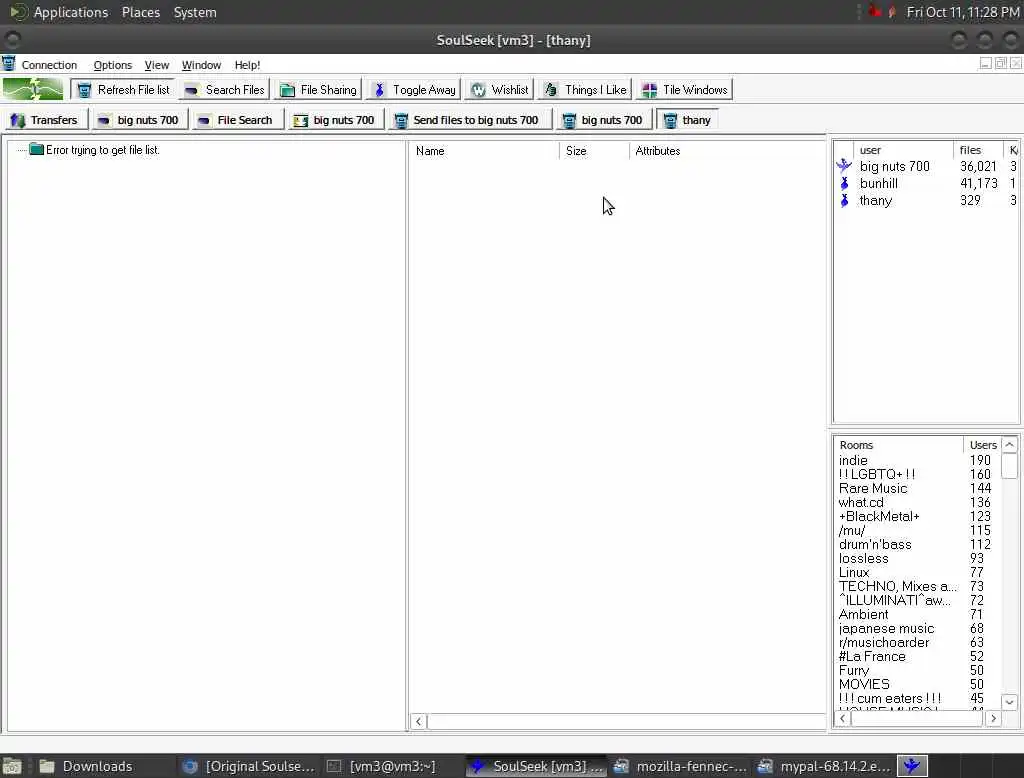Click the Search Files icon
The height and width of the screenshot is (778, 1024).
pyautogui.click(x=191, y=91)
